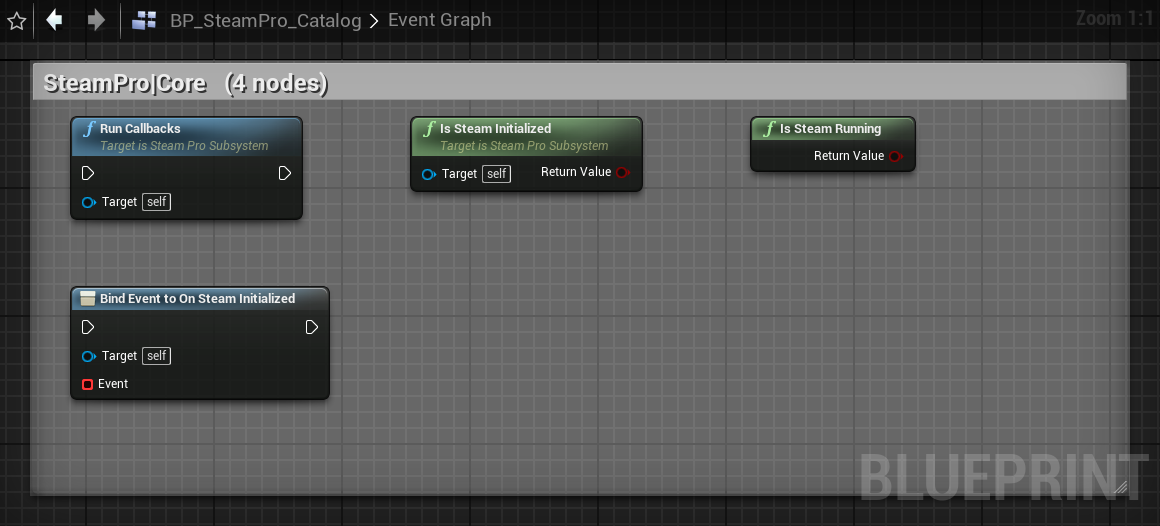
Task: Click function icon on Is Steam Initialized
Action: click(428, 129)
